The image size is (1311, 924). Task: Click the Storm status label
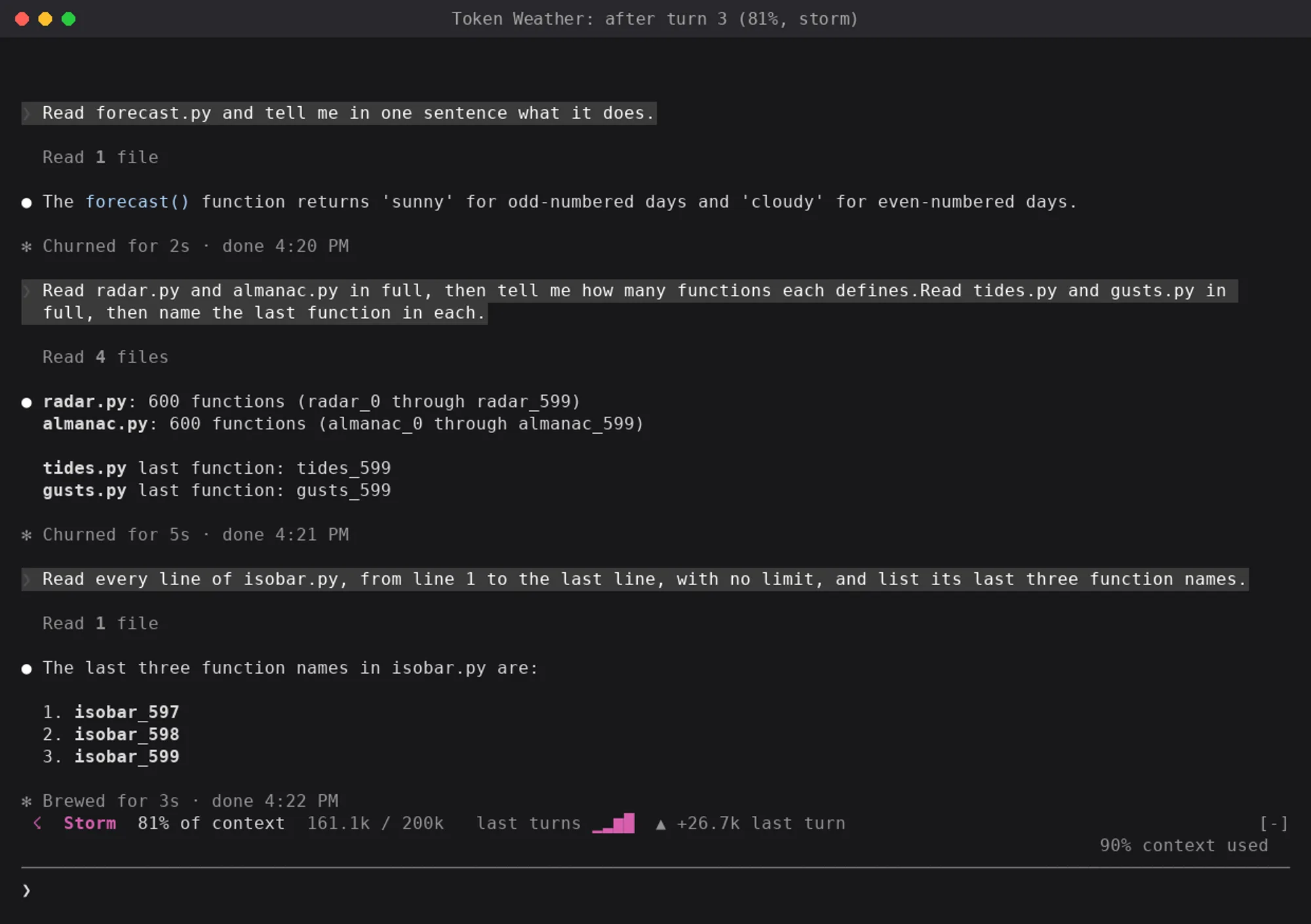tap(90, 823)
